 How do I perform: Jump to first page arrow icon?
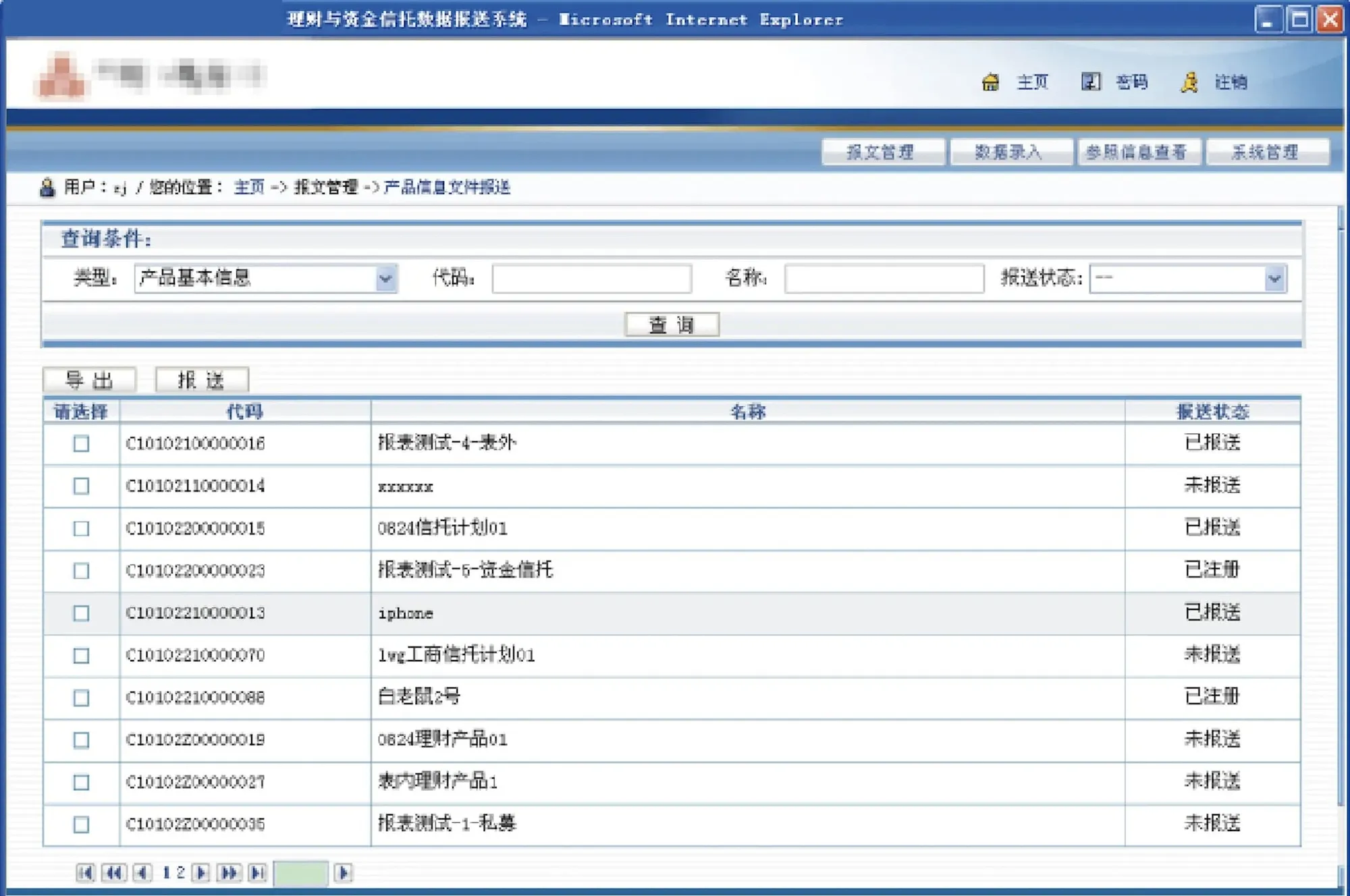85,872
